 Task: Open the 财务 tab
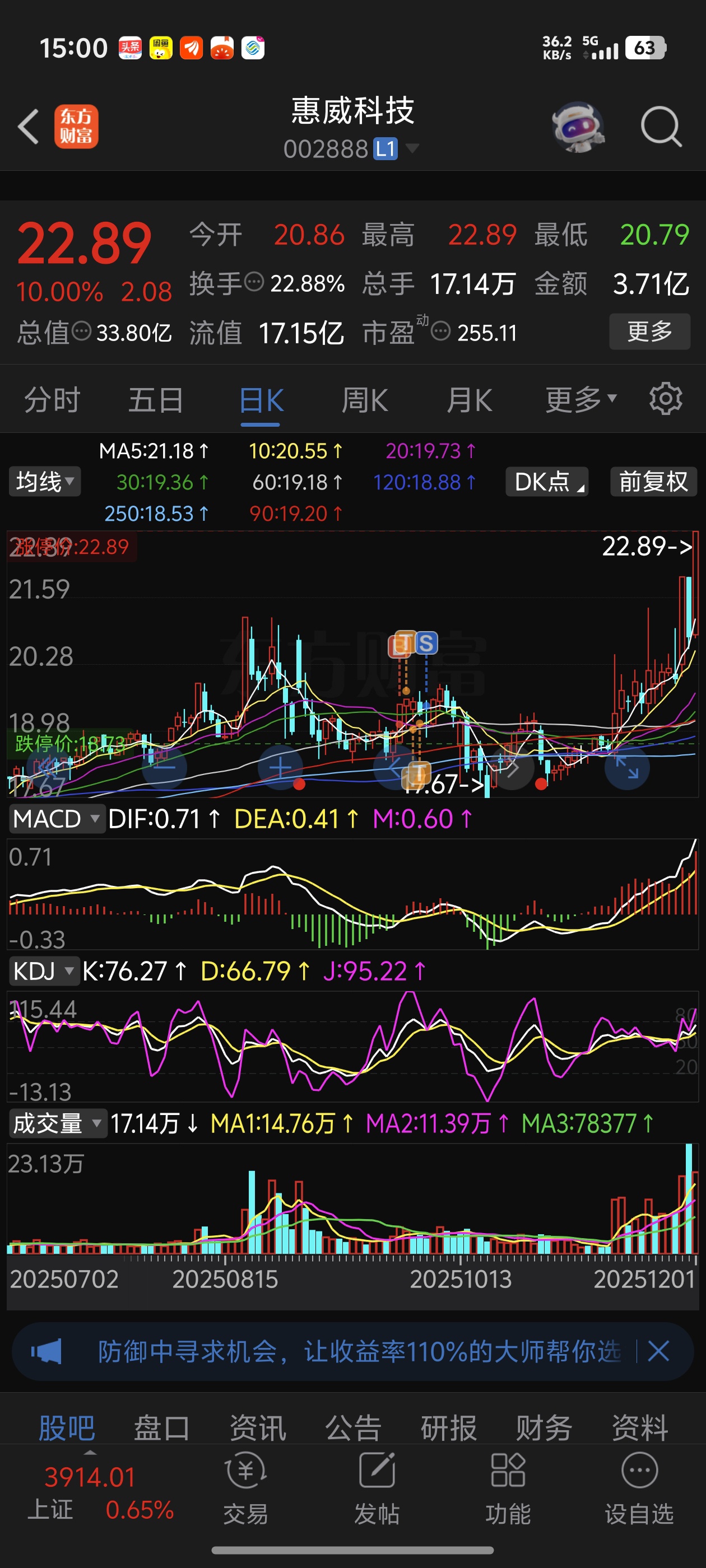[544, 1427]
